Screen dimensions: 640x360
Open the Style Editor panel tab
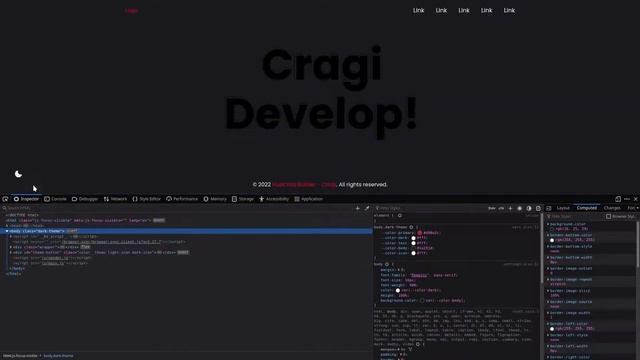[147, 199]
